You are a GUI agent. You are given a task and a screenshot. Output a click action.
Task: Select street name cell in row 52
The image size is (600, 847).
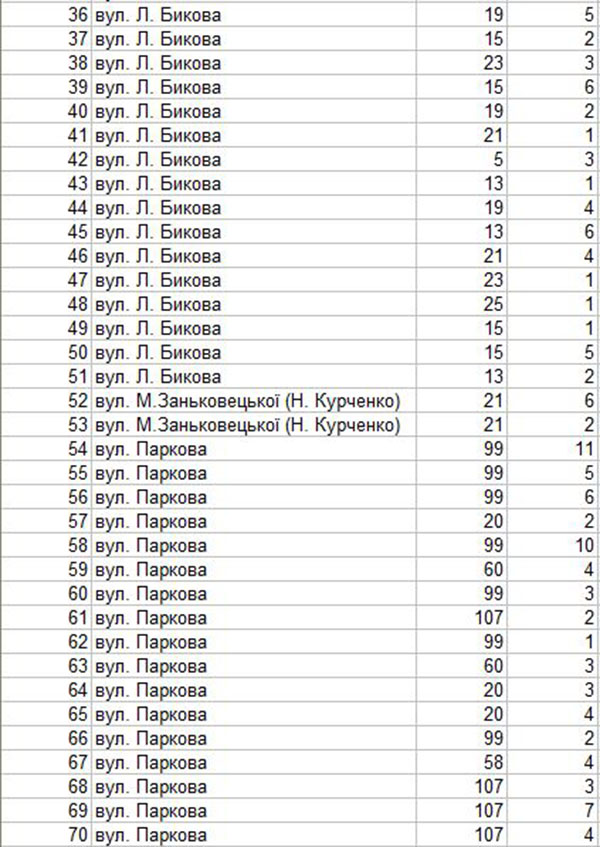point(252,401)
